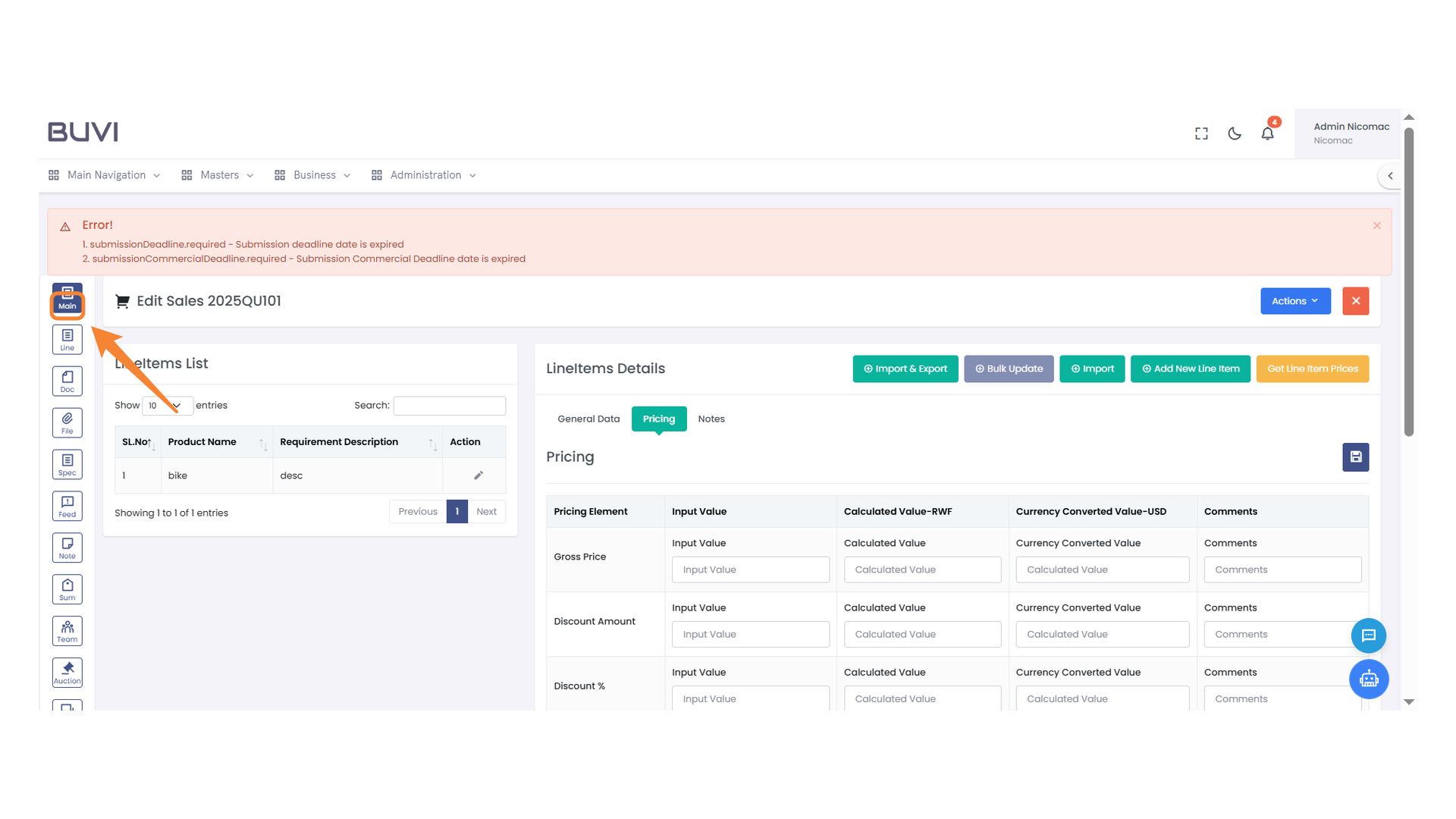Open the Auction sidebar icon
The image size is (1456, 819).
point(67,673)
